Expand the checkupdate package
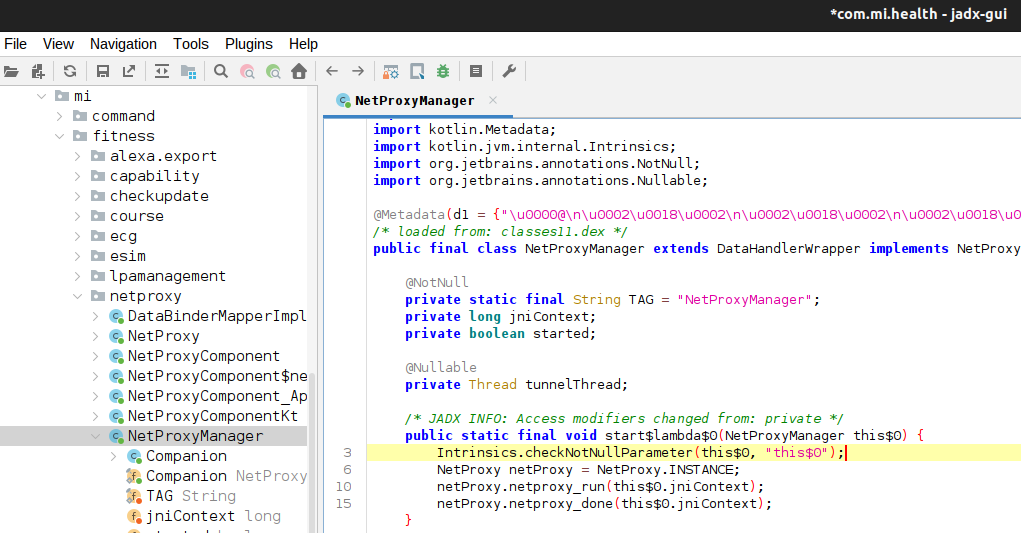Screen dimensions: 1021x533 point(77,197)
